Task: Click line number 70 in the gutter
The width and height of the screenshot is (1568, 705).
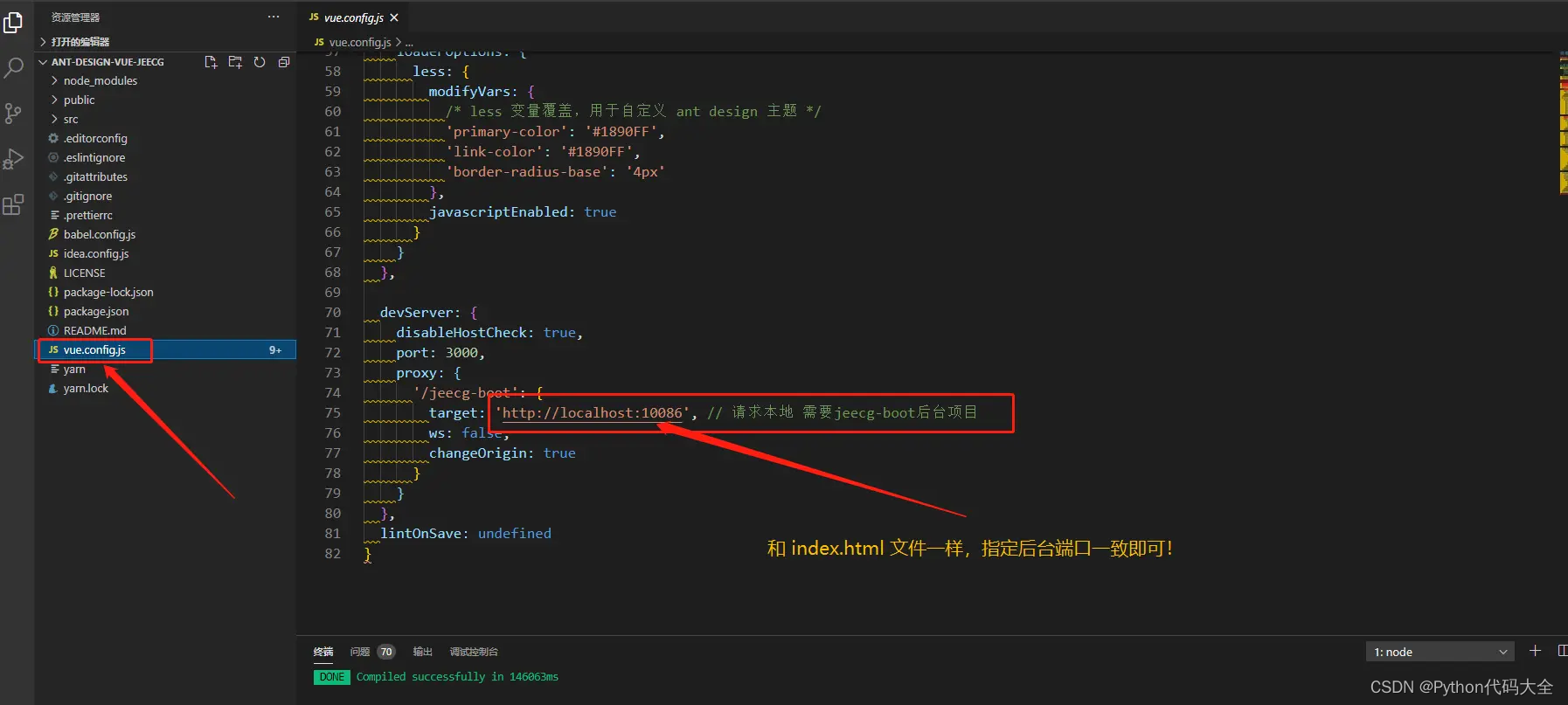Action: [332, 313]
